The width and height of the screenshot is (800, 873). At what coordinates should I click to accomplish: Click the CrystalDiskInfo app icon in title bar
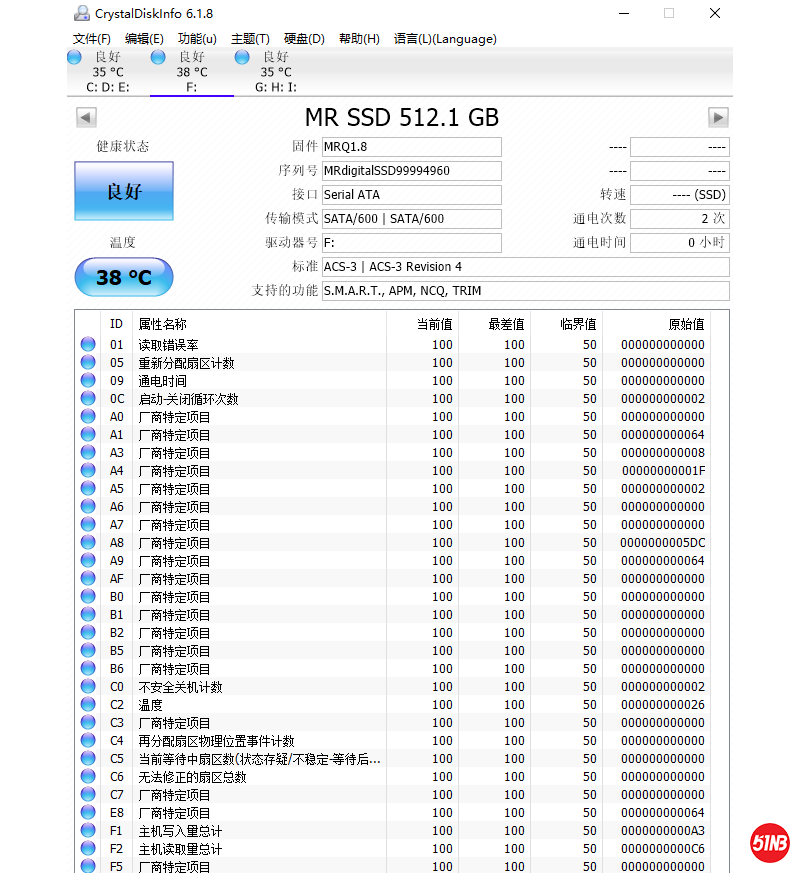pyautogui.click(x=81, y=13)
